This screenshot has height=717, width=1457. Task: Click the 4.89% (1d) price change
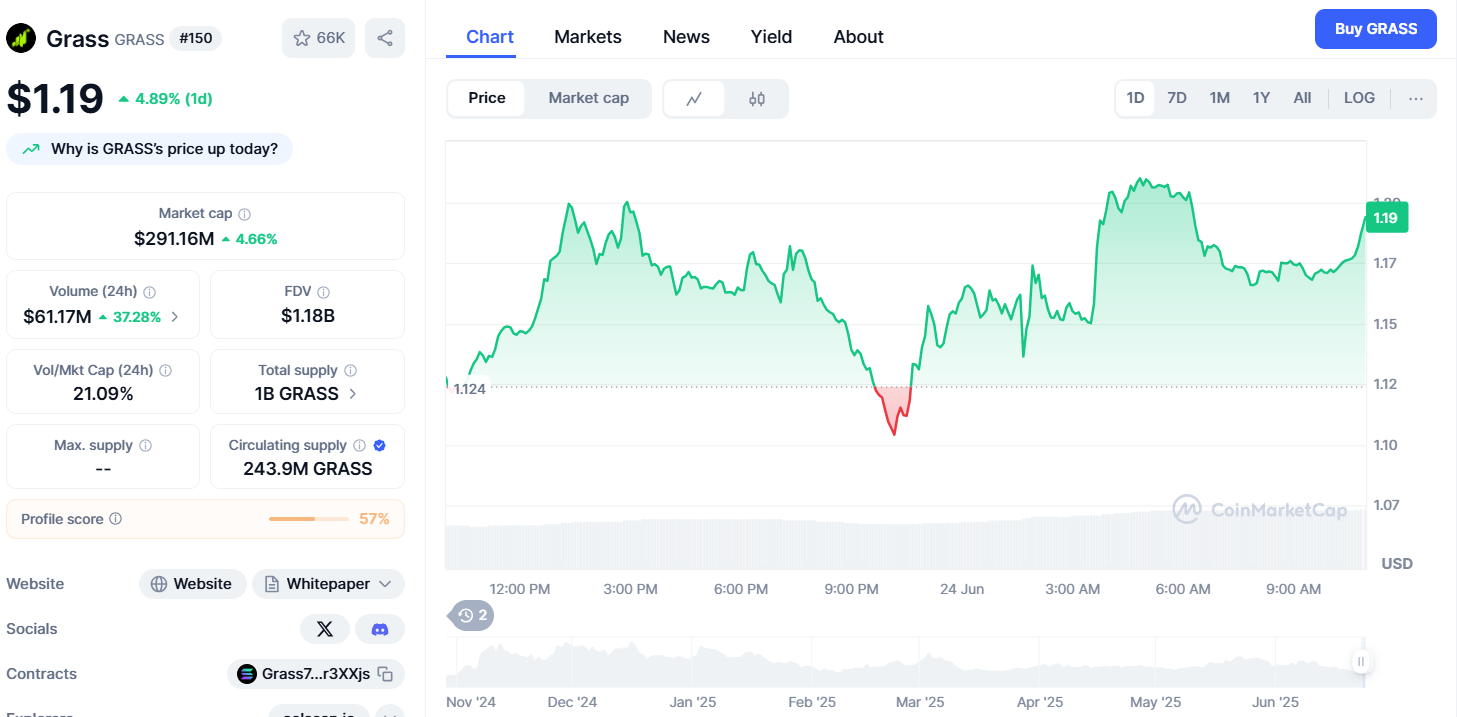165,99
